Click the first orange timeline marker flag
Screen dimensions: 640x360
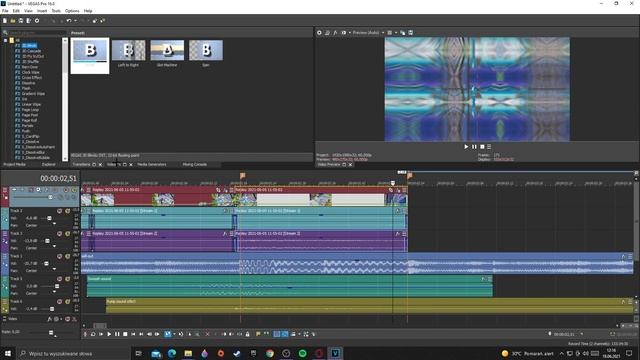[242, 176]
